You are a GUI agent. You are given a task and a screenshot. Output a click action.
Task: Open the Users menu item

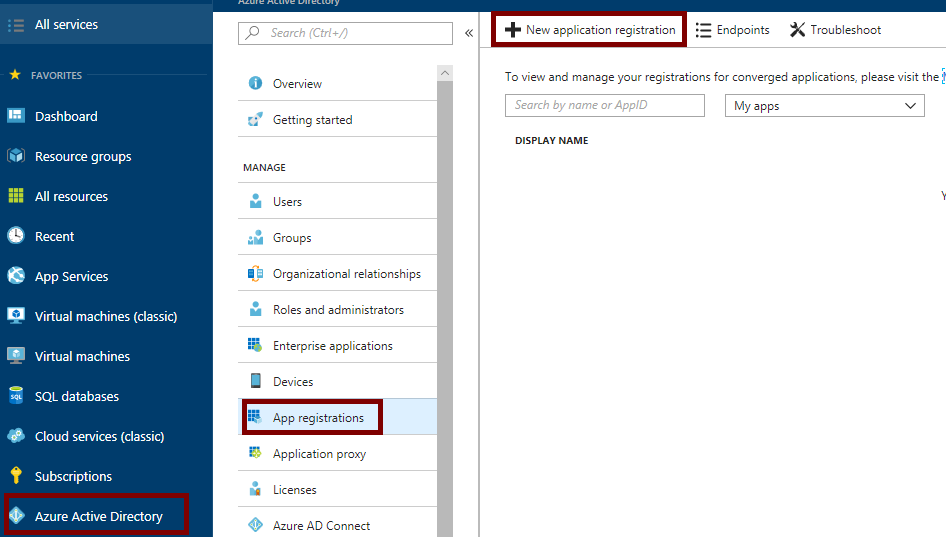pyautogui.click(x=287, y=202)
